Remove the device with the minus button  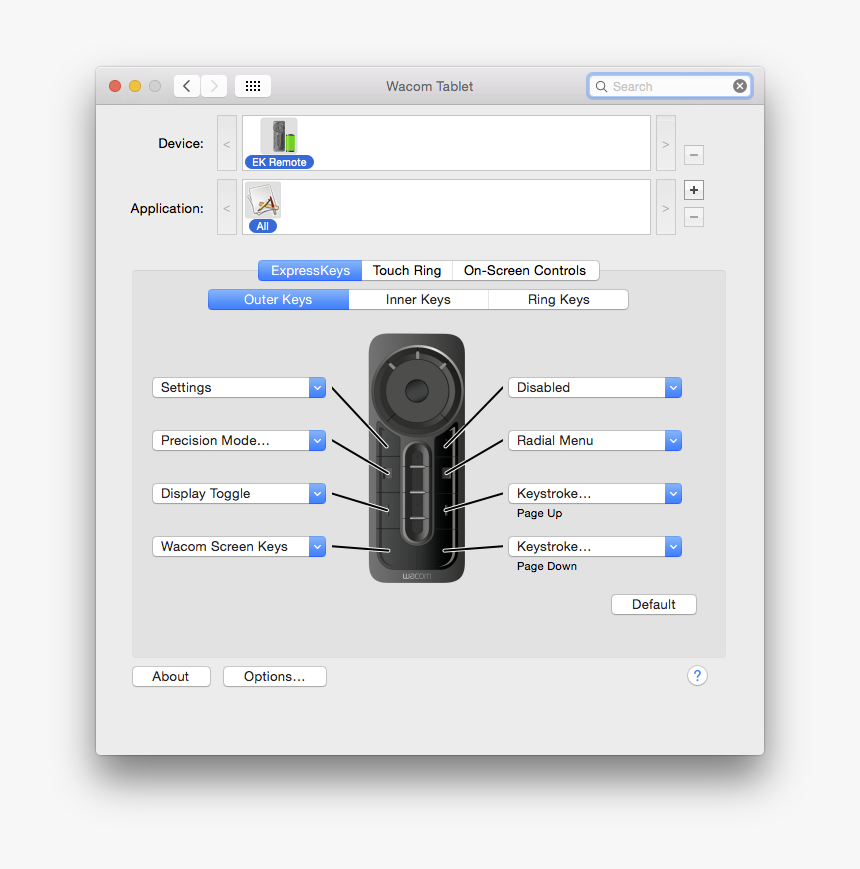694,155
